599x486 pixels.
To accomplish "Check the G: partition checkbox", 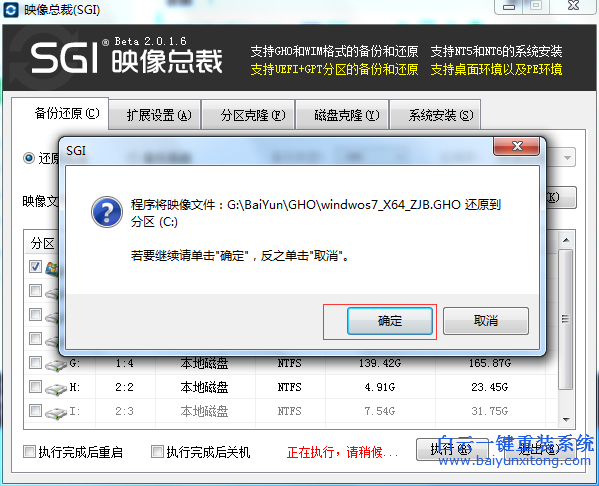I will pyautogui.click(x=35, y=363).
